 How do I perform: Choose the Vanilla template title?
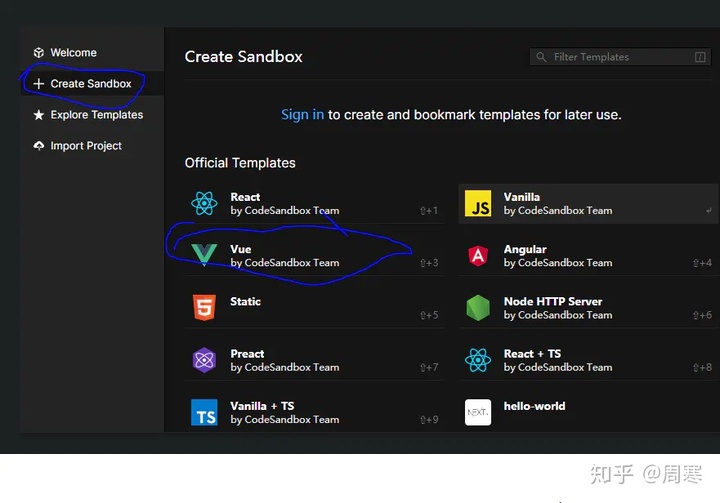pos(522,197)
